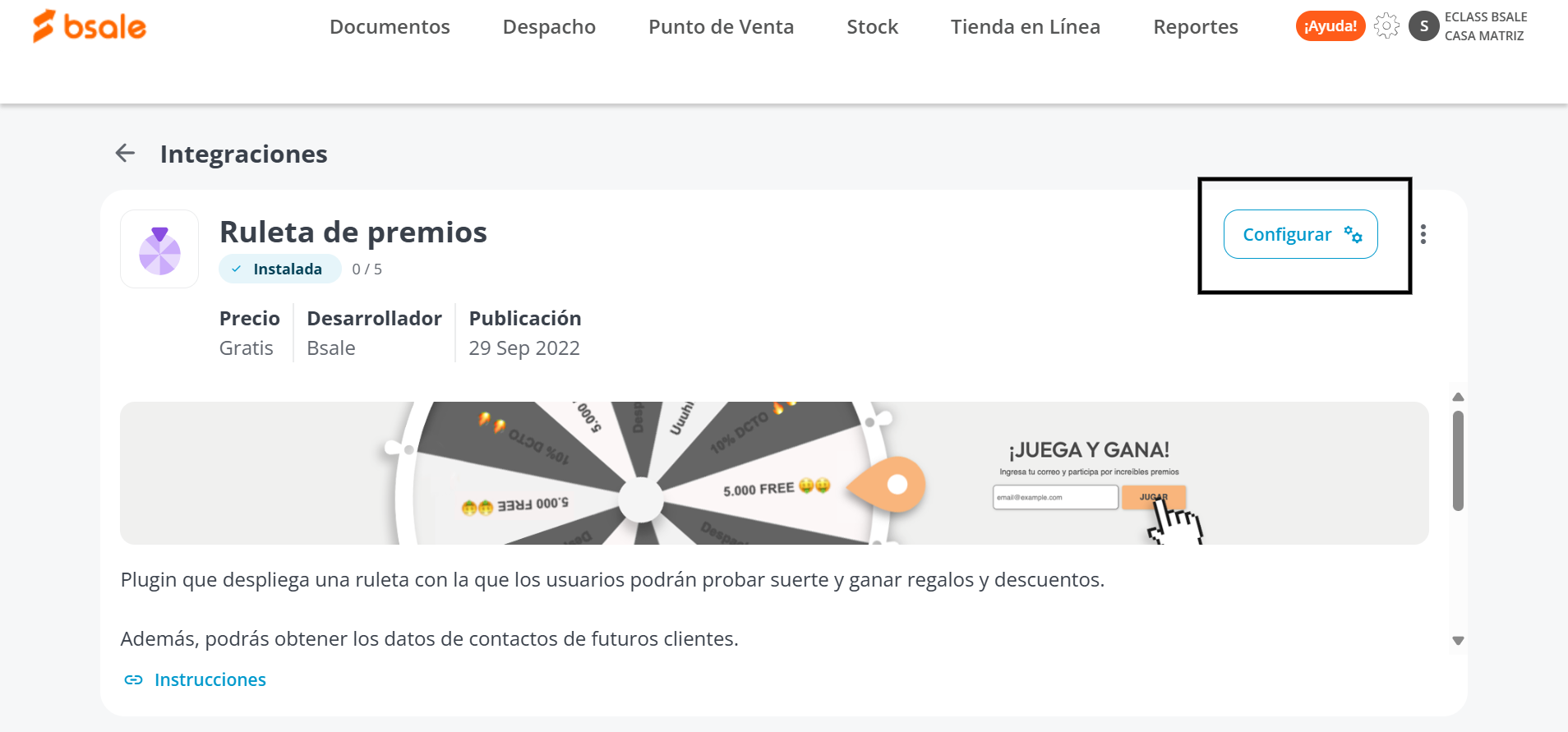Click the description scrollbar down arrow
Screen dimensions: 1568x732
pyautogui.click(x=1458, y=641)
